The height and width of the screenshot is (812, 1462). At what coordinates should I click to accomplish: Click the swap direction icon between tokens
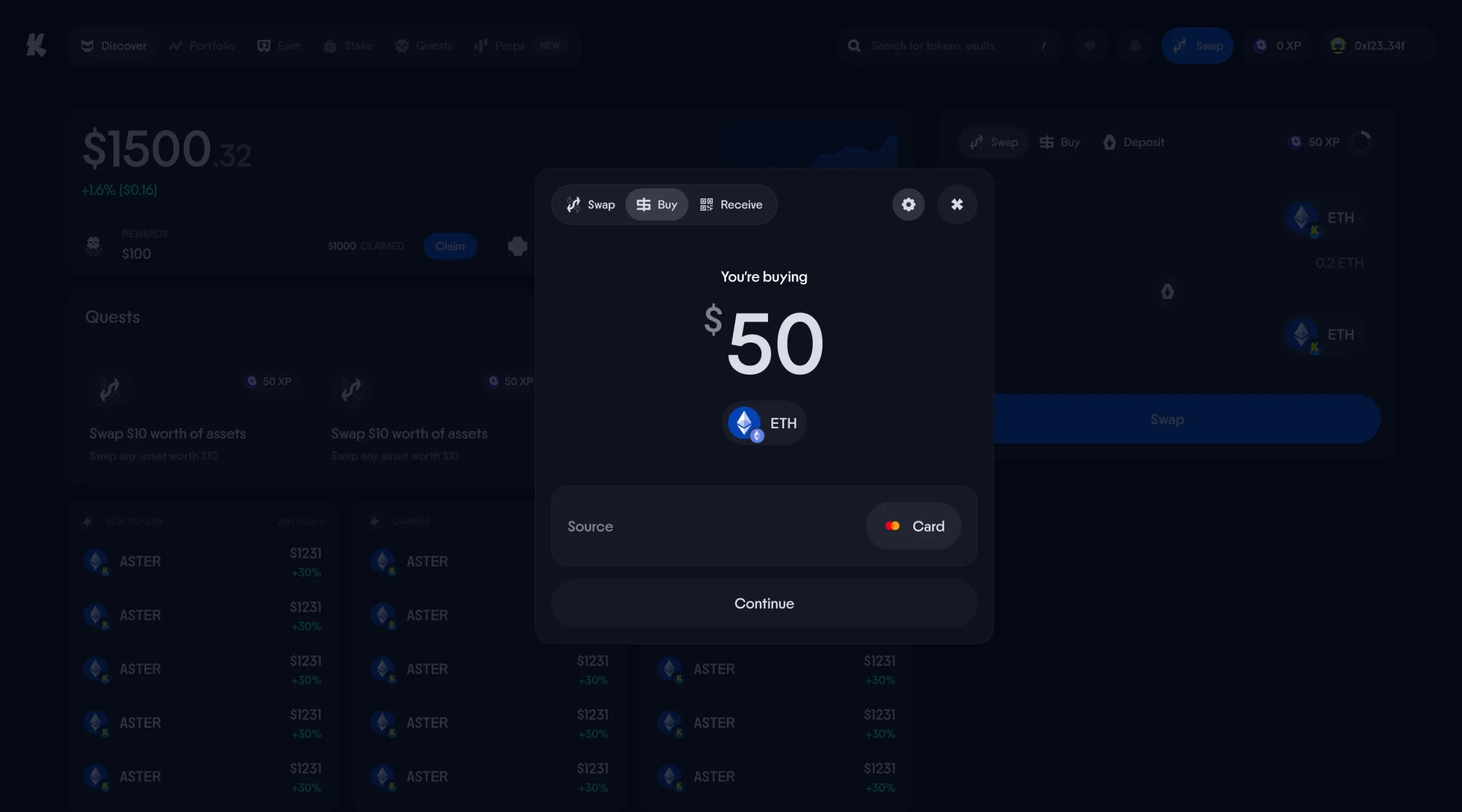1167,292
